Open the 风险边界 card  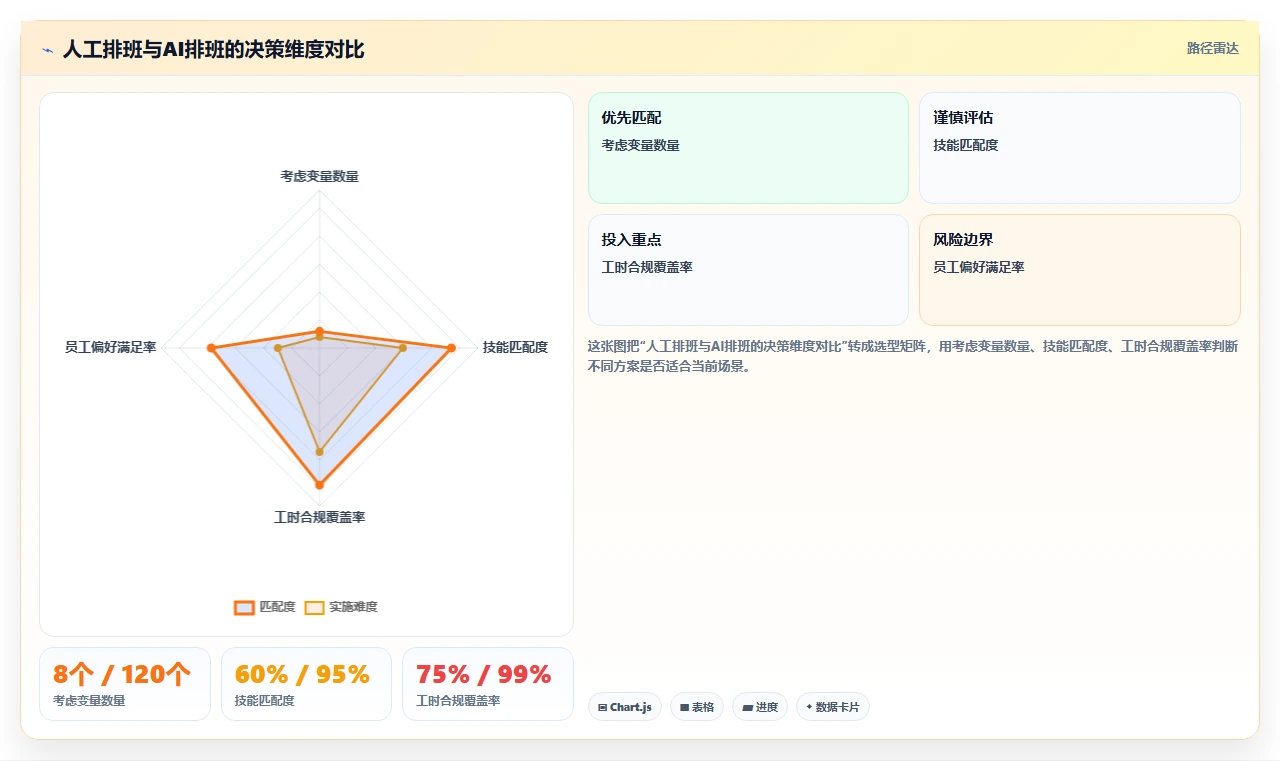pyautogui.click(x=1080, y=270)
